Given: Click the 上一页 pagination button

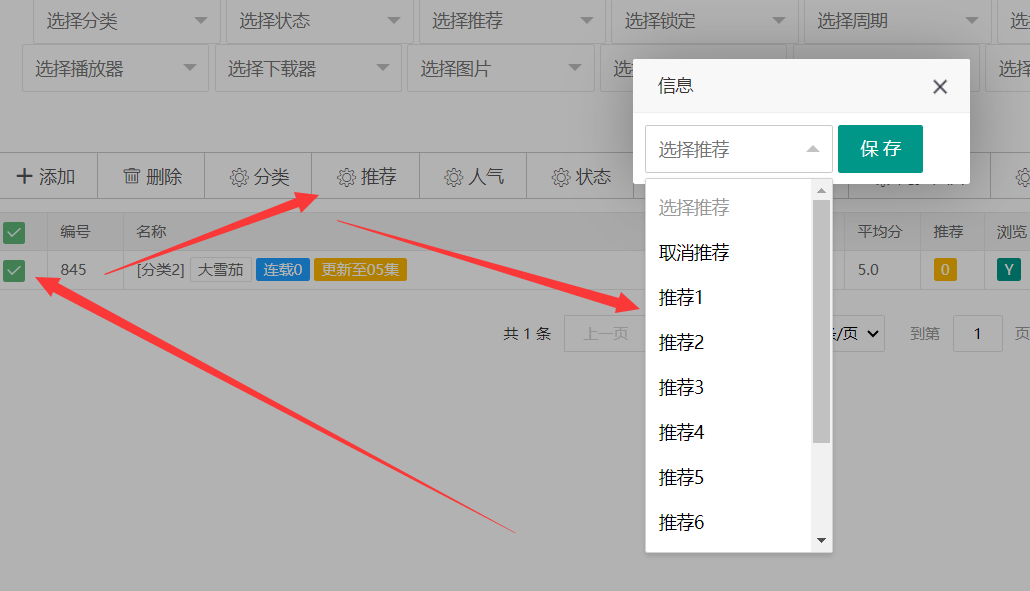Looking at the screenshot, I should click(x=605, y=334).
